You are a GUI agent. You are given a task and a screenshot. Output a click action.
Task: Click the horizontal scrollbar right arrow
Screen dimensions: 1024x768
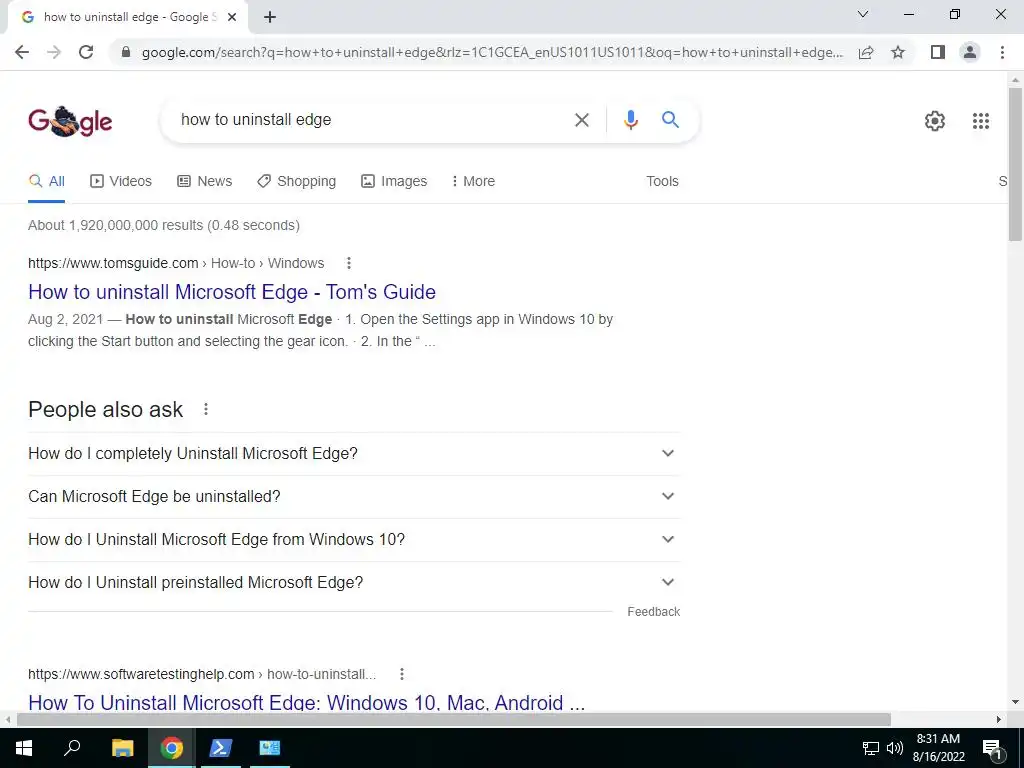[999, 719]
